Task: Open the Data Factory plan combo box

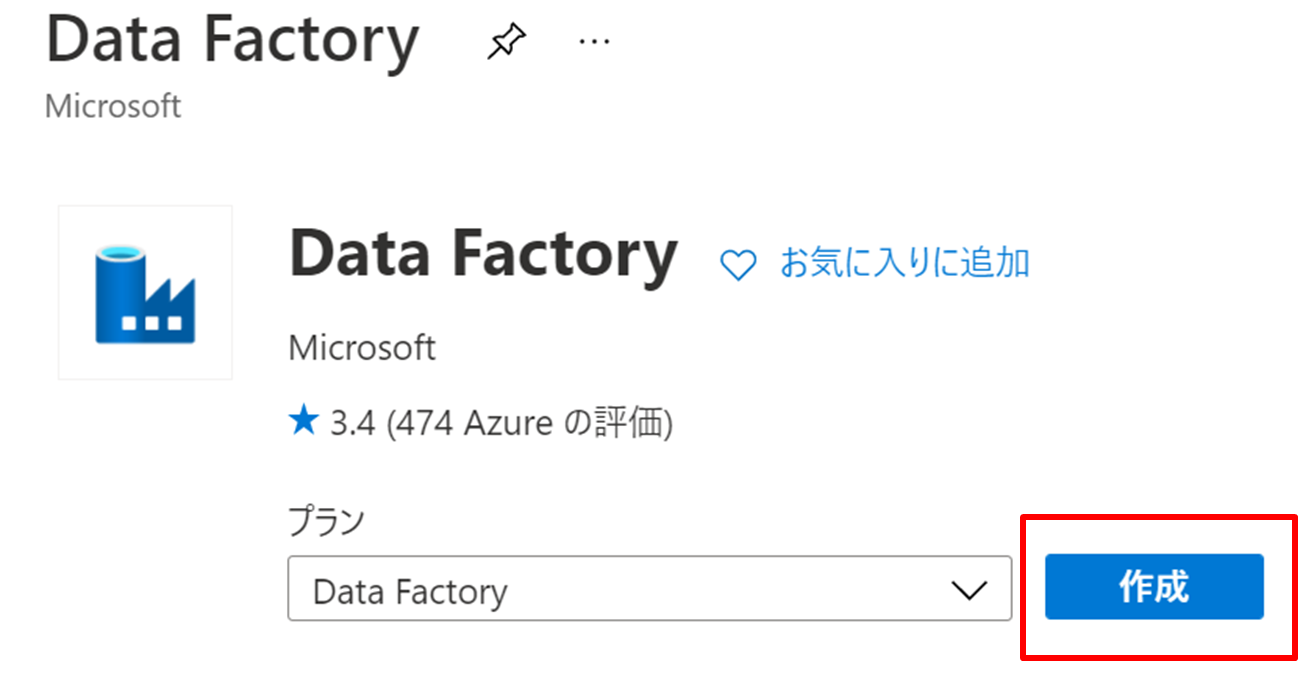Action: (x=620, y=591)
